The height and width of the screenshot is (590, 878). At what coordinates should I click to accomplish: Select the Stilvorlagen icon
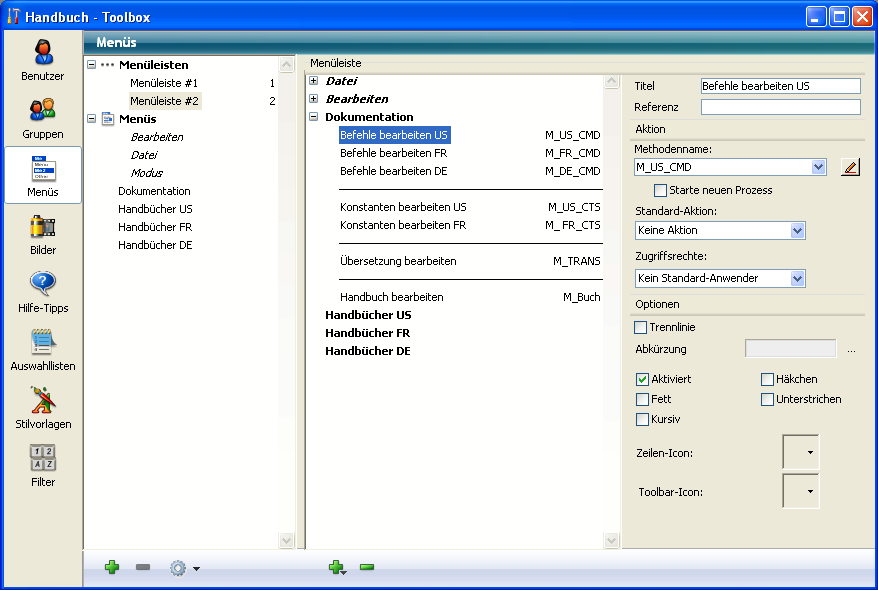(42, 401)
